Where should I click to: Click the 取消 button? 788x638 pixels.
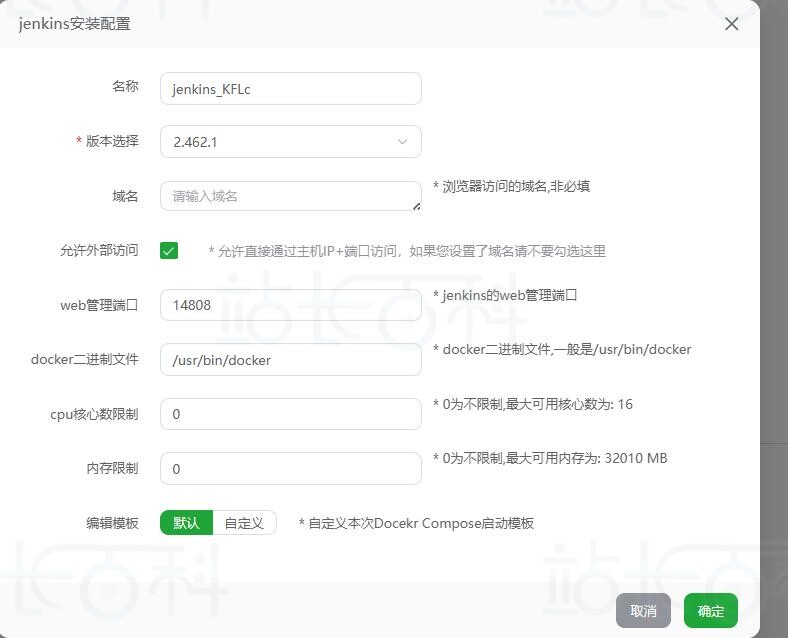tap(643, 611)
